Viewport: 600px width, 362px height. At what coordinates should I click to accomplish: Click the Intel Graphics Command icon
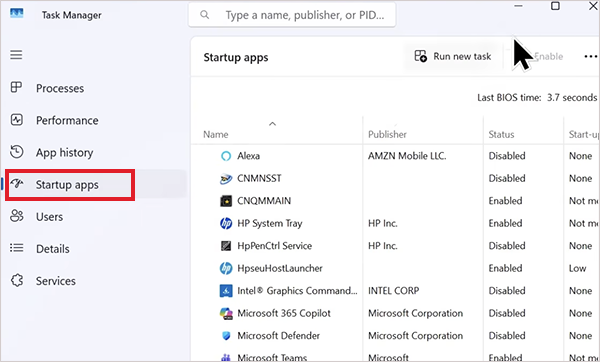(x=226, y=291)
